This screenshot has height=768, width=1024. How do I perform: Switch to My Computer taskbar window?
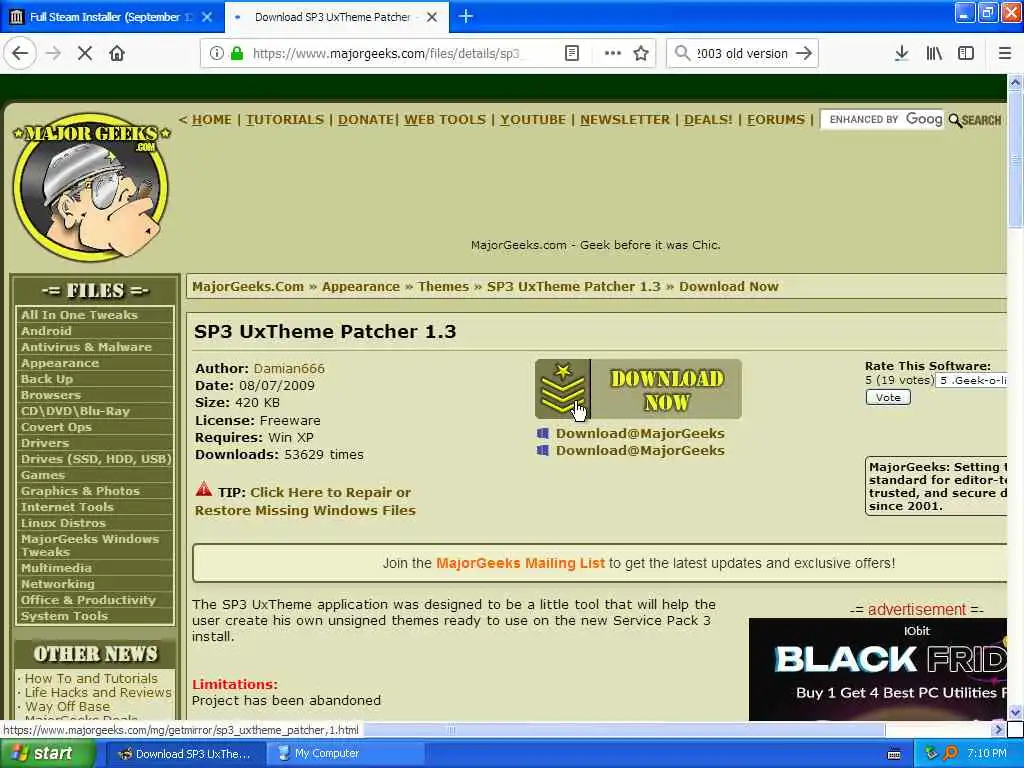(x=345, y=754)
